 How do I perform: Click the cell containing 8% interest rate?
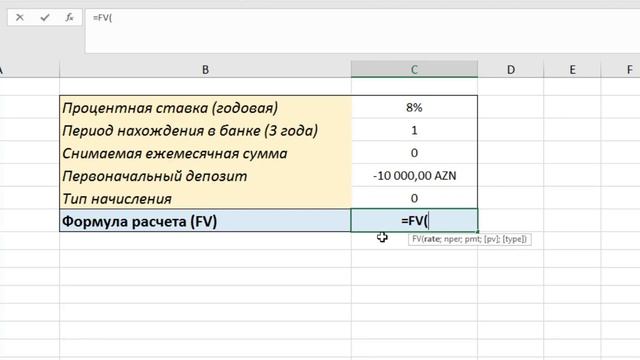pyautogui.click(x=414, y=107)
